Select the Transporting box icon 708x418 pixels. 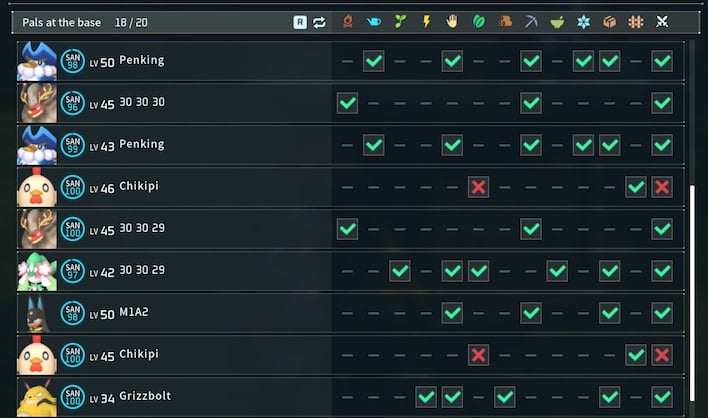pos(609,21)
